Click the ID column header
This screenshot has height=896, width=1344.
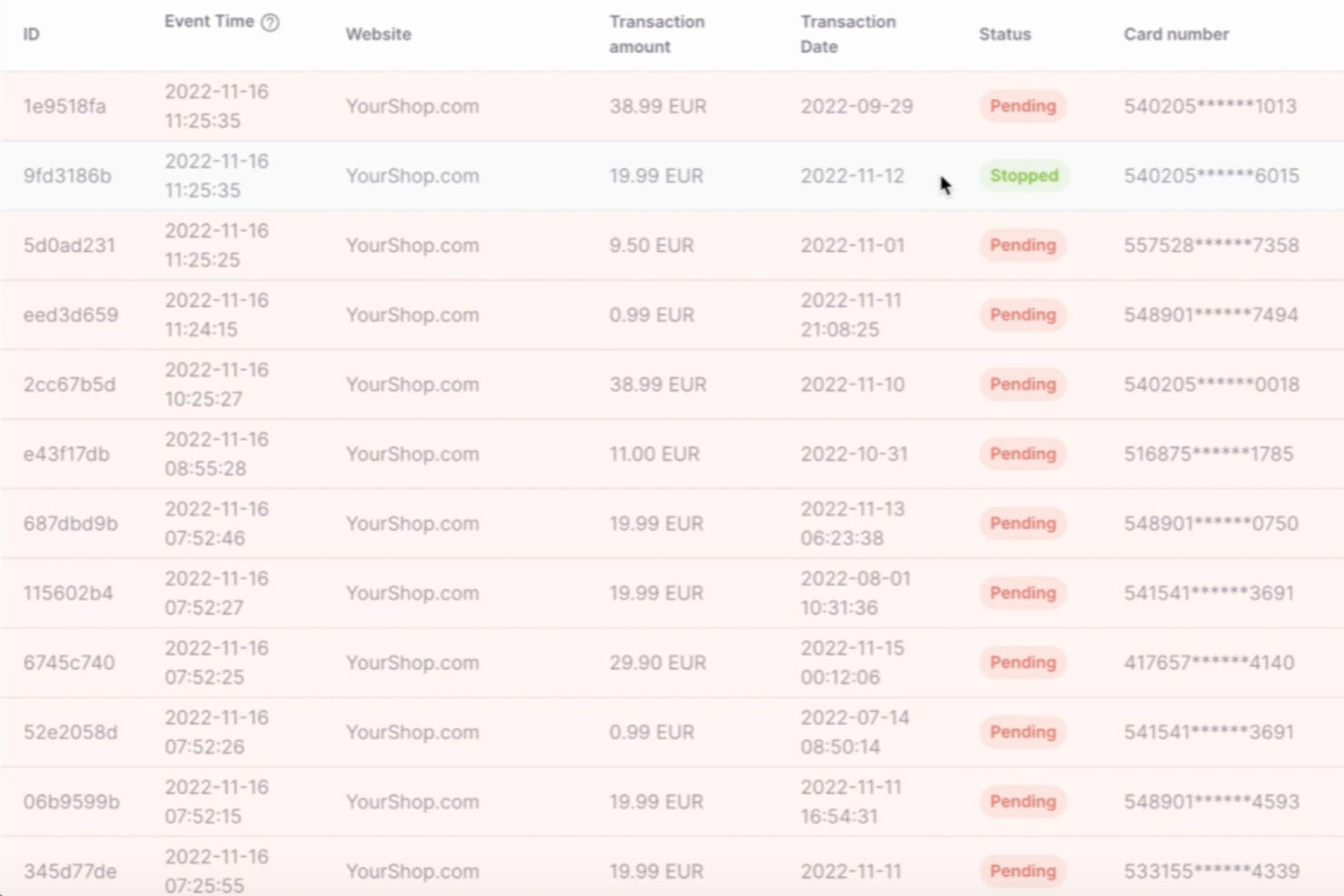(31, 34)
